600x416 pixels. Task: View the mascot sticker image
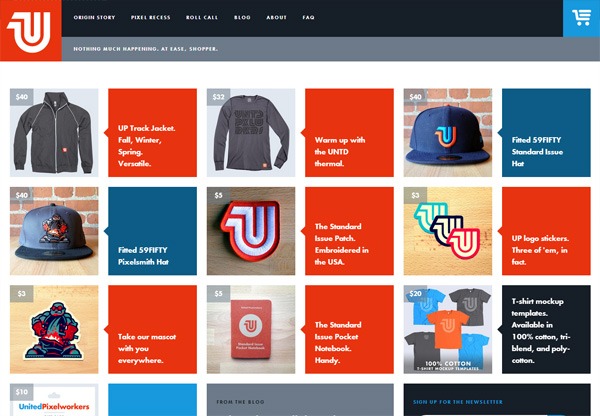54,330
